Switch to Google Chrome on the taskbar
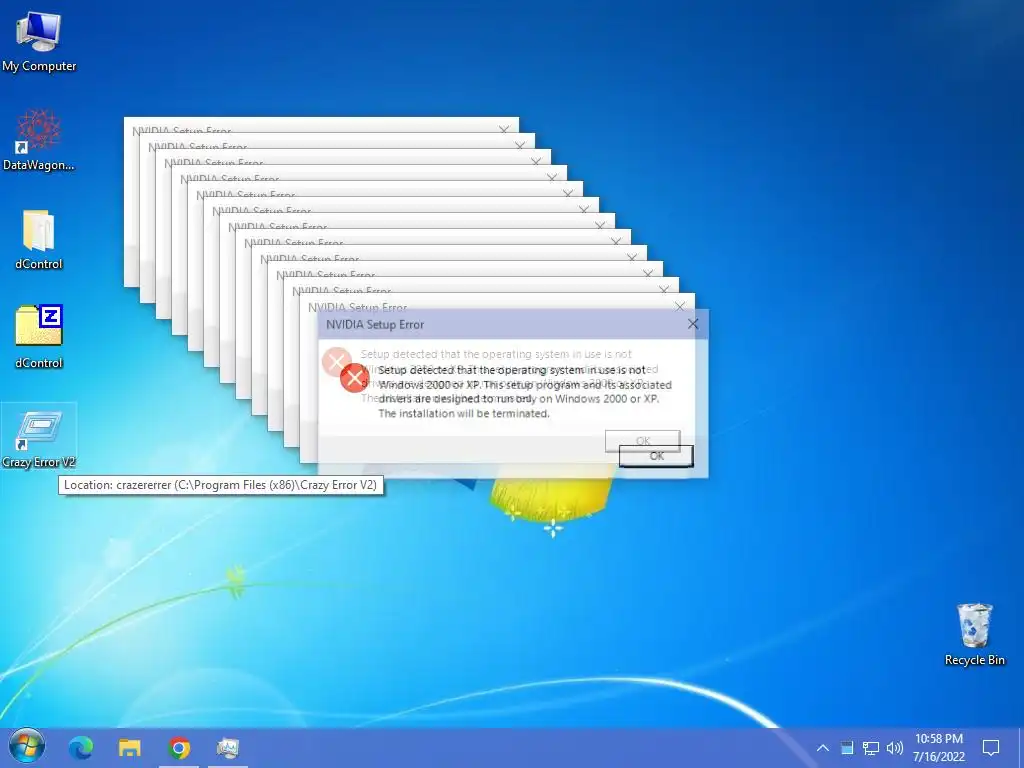1024x768 pixels. click(179, 747)
